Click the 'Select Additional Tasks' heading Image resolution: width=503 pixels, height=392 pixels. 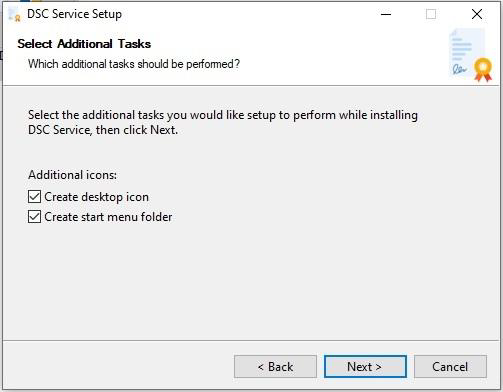[84, 44]
